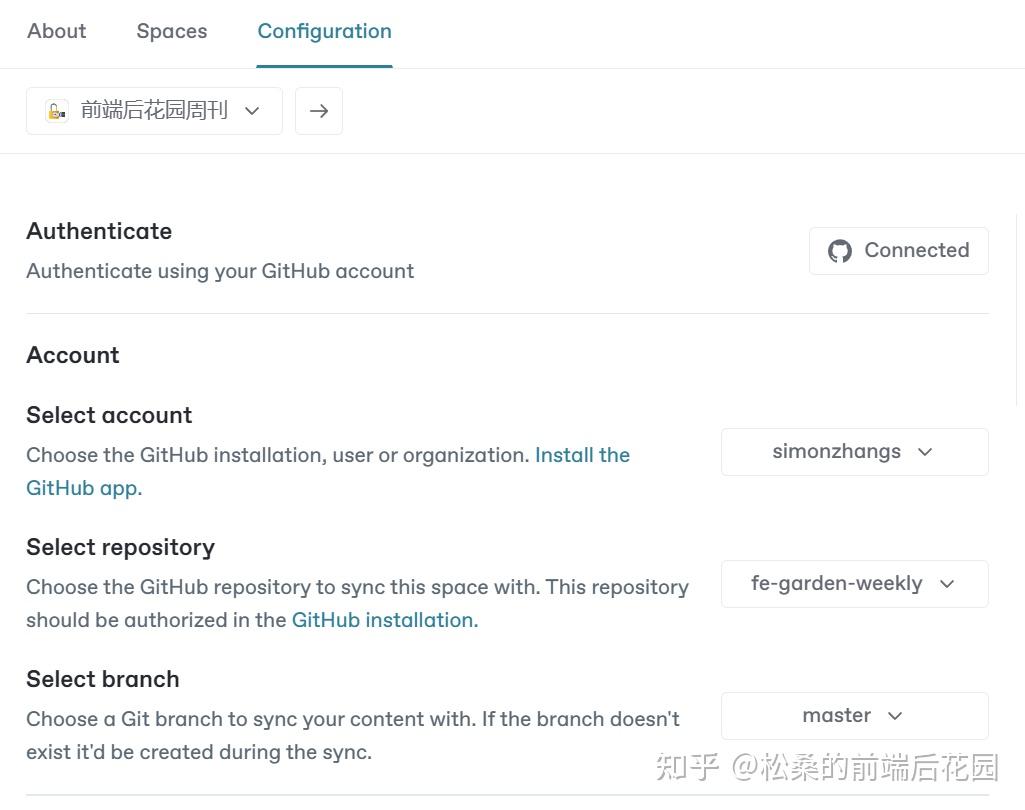Image resolution: width=1025 pixels, height=810 pixels.
Task: Click the Connected GitHub button
Action: point(897,251)
